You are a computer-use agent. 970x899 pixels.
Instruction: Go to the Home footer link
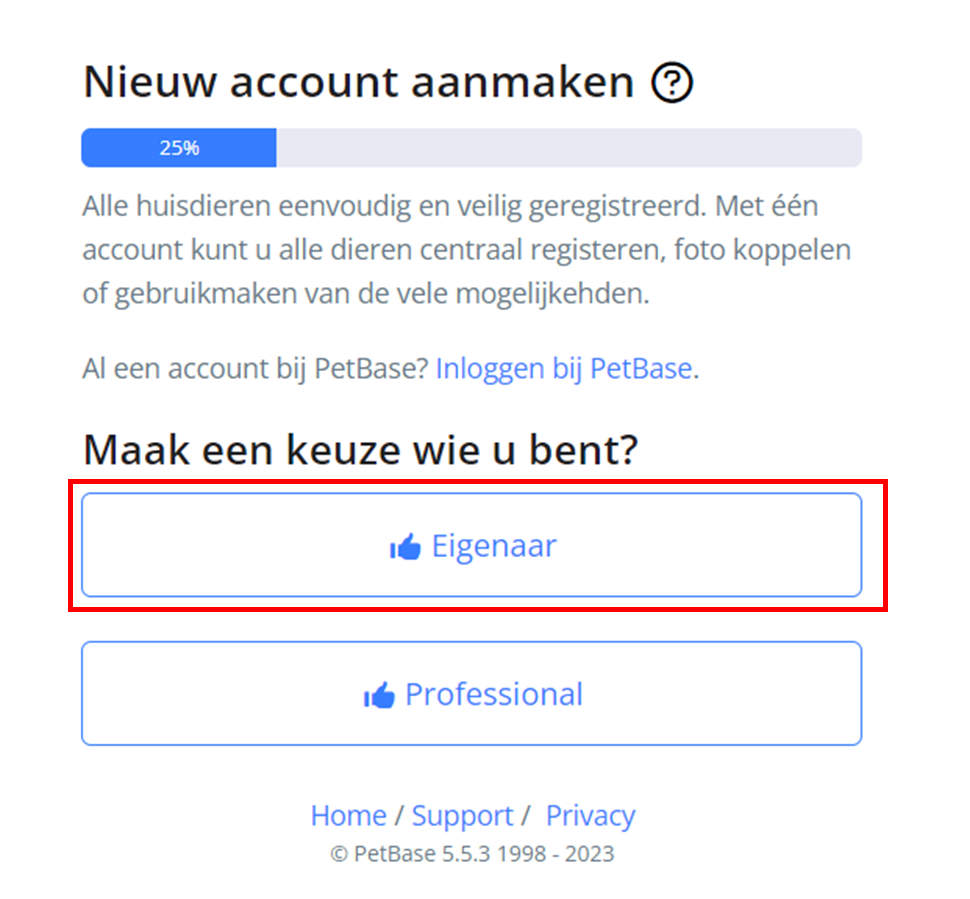(348, 815)
